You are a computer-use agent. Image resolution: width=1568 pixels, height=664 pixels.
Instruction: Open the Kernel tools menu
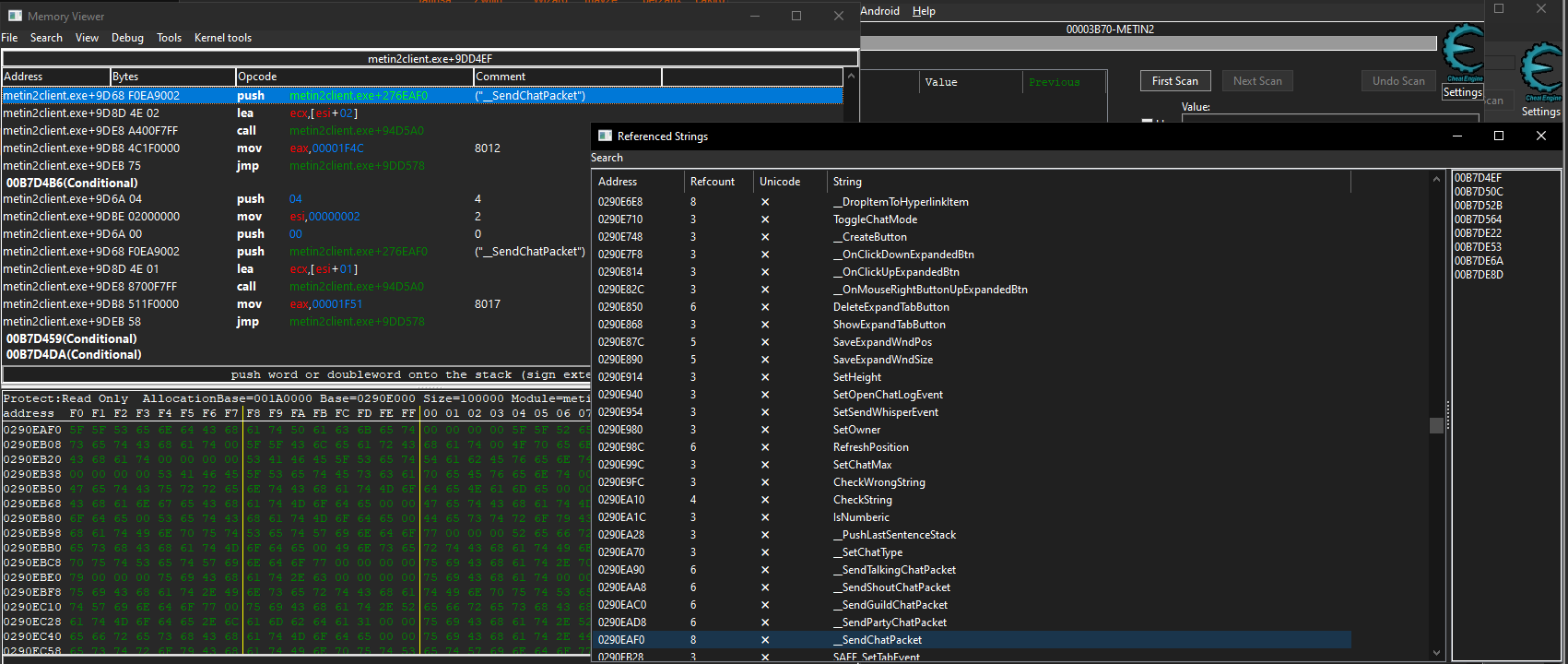(x=223, y=38)
